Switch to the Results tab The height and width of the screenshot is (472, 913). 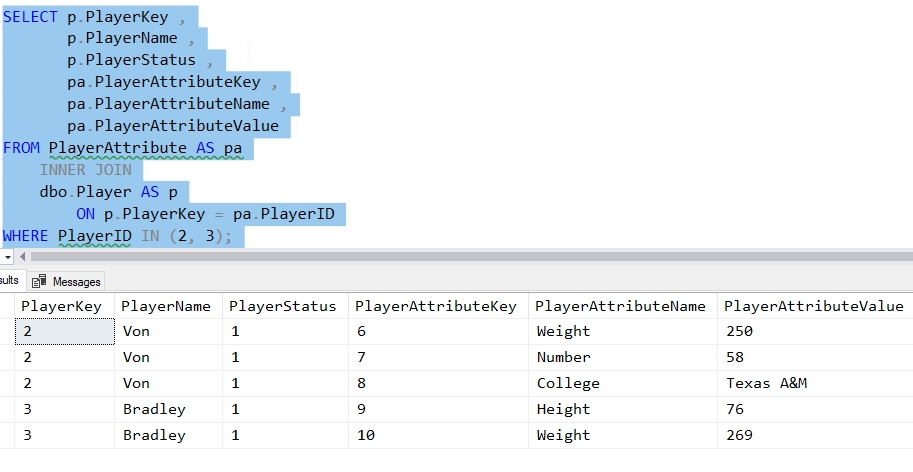click(x=12, y=280)
